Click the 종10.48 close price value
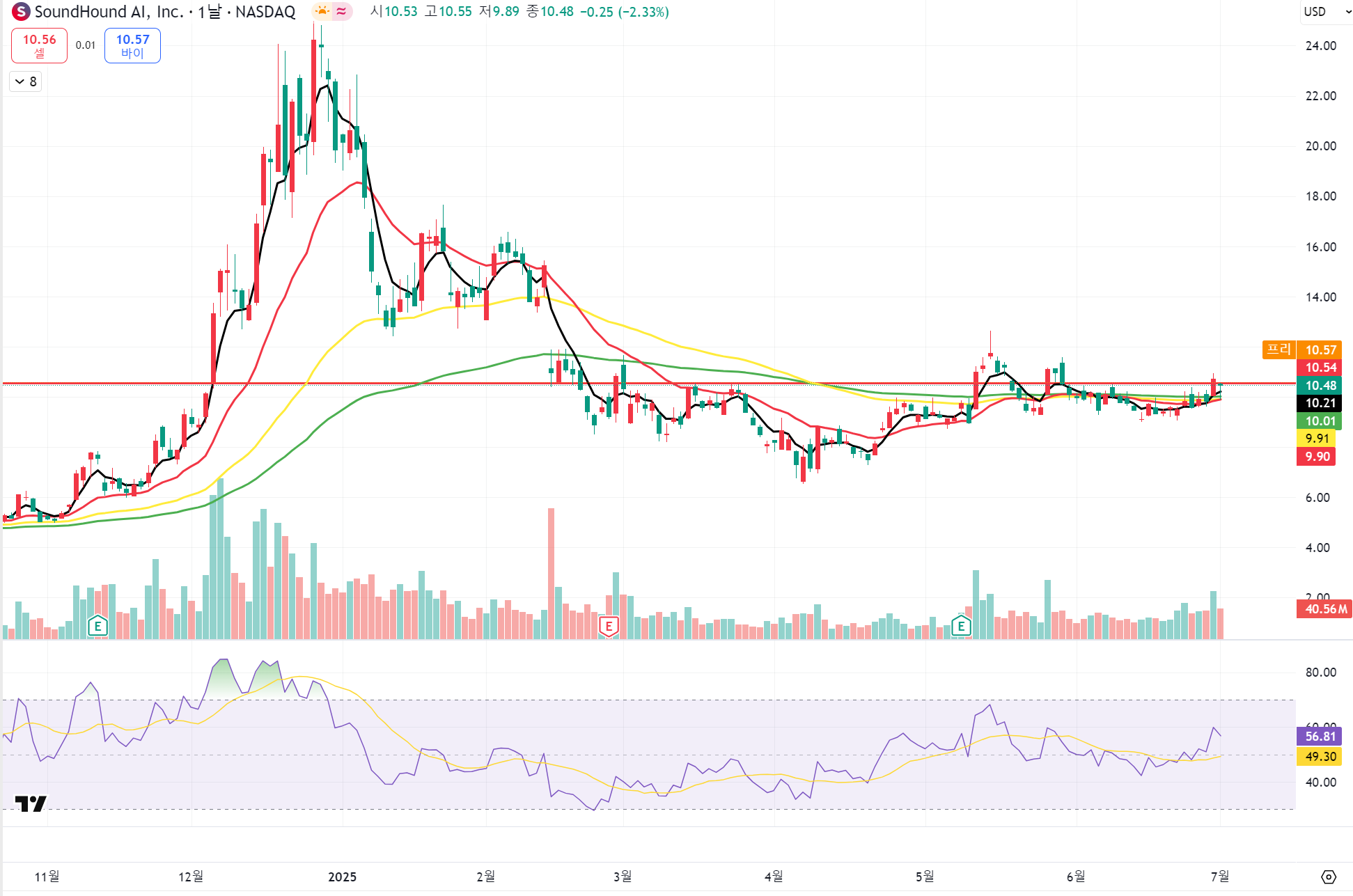The height and width of the screenshot is (896, 1353). [x=550, y=11]
